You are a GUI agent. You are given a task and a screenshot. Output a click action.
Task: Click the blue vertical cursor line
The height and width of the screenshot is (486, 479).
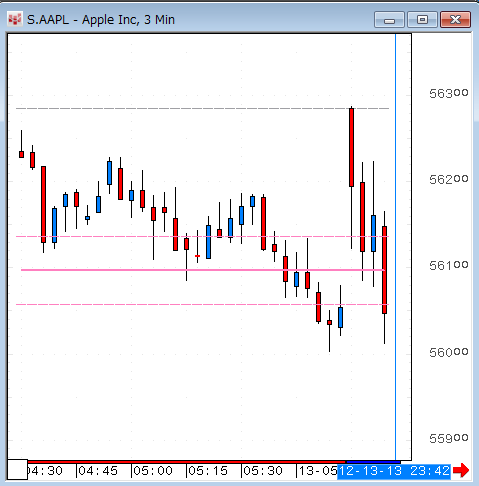(396, 247)
